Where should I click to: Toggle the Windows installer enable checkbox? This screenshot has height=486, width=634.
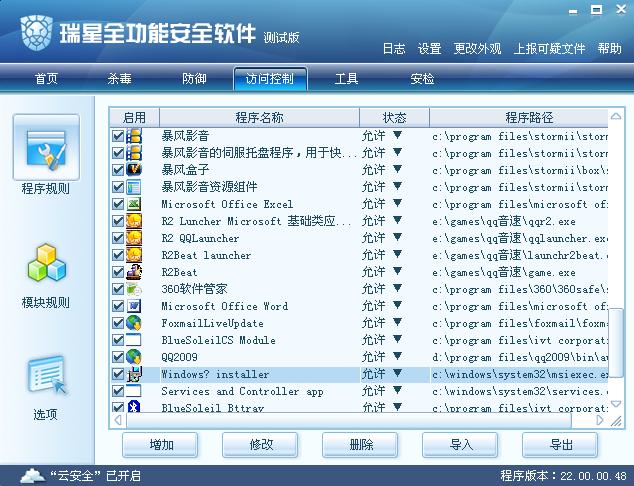coord(118,374)
